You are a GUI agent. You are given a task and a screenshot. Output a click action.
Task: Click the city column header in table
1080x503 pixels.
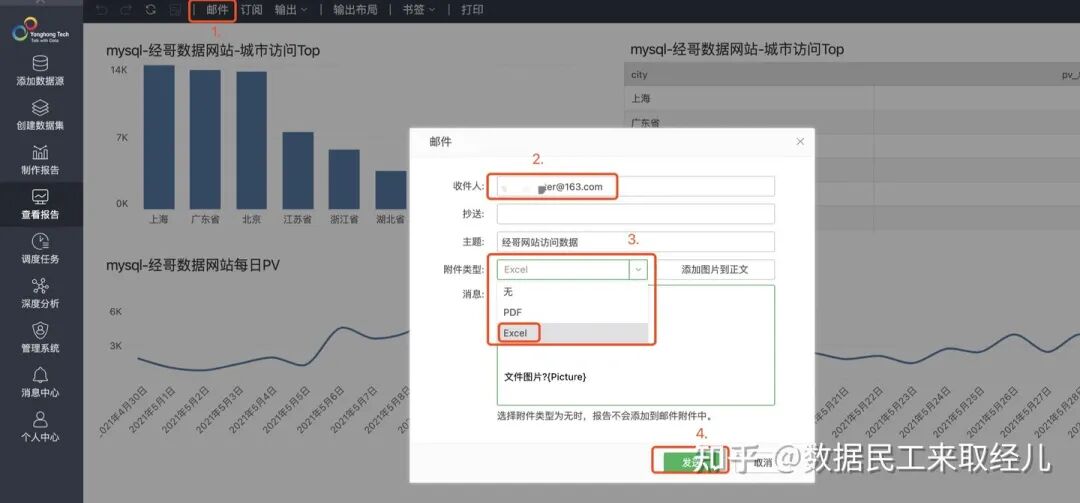[749, 74]
